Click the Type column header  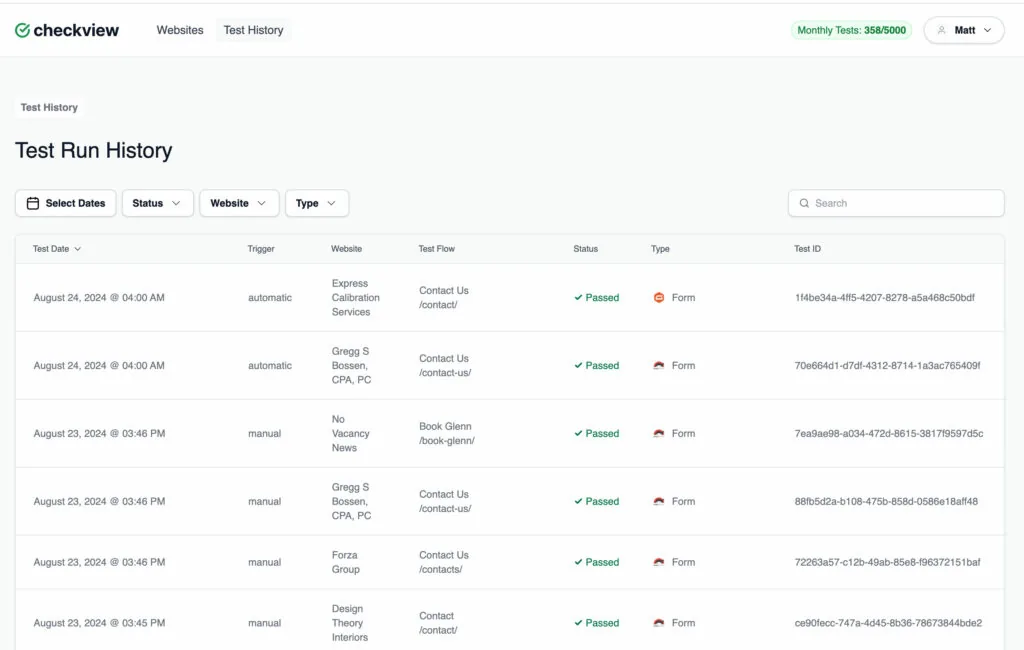pos(660,249)
